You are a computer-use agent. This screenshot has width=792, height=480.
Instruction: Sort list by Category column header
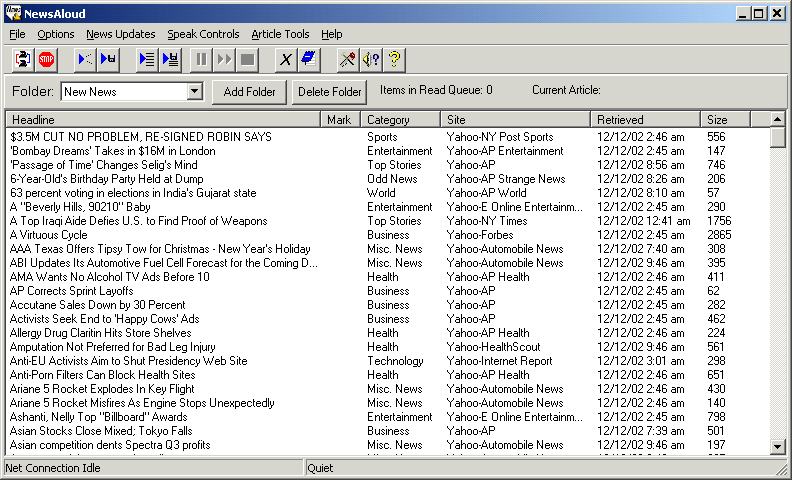400,120
